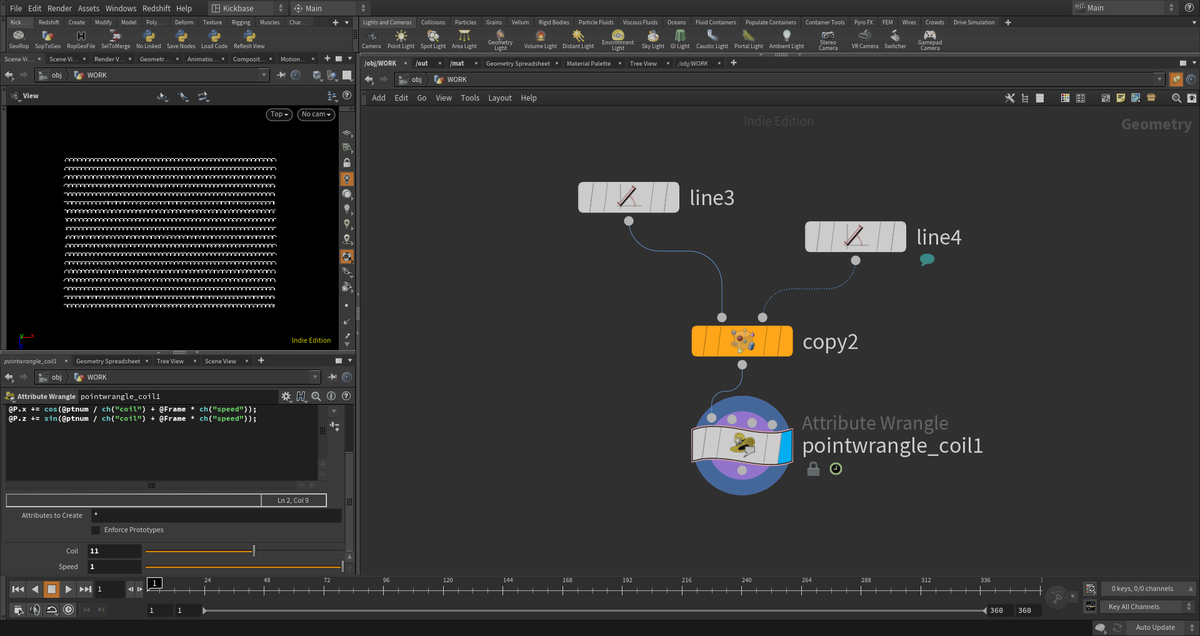Open the Redshift menu
The width and height of the screenshot is (1200, 636).
158,8
